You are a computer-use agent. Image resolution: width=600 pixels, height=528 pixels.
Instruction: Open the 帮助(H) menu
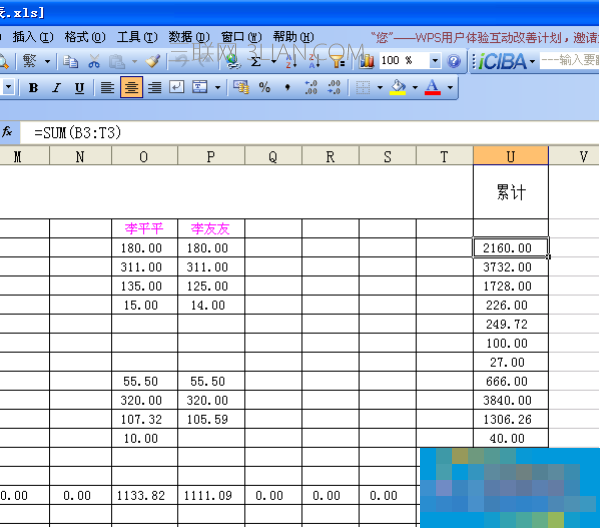click(x=293, y=37)
